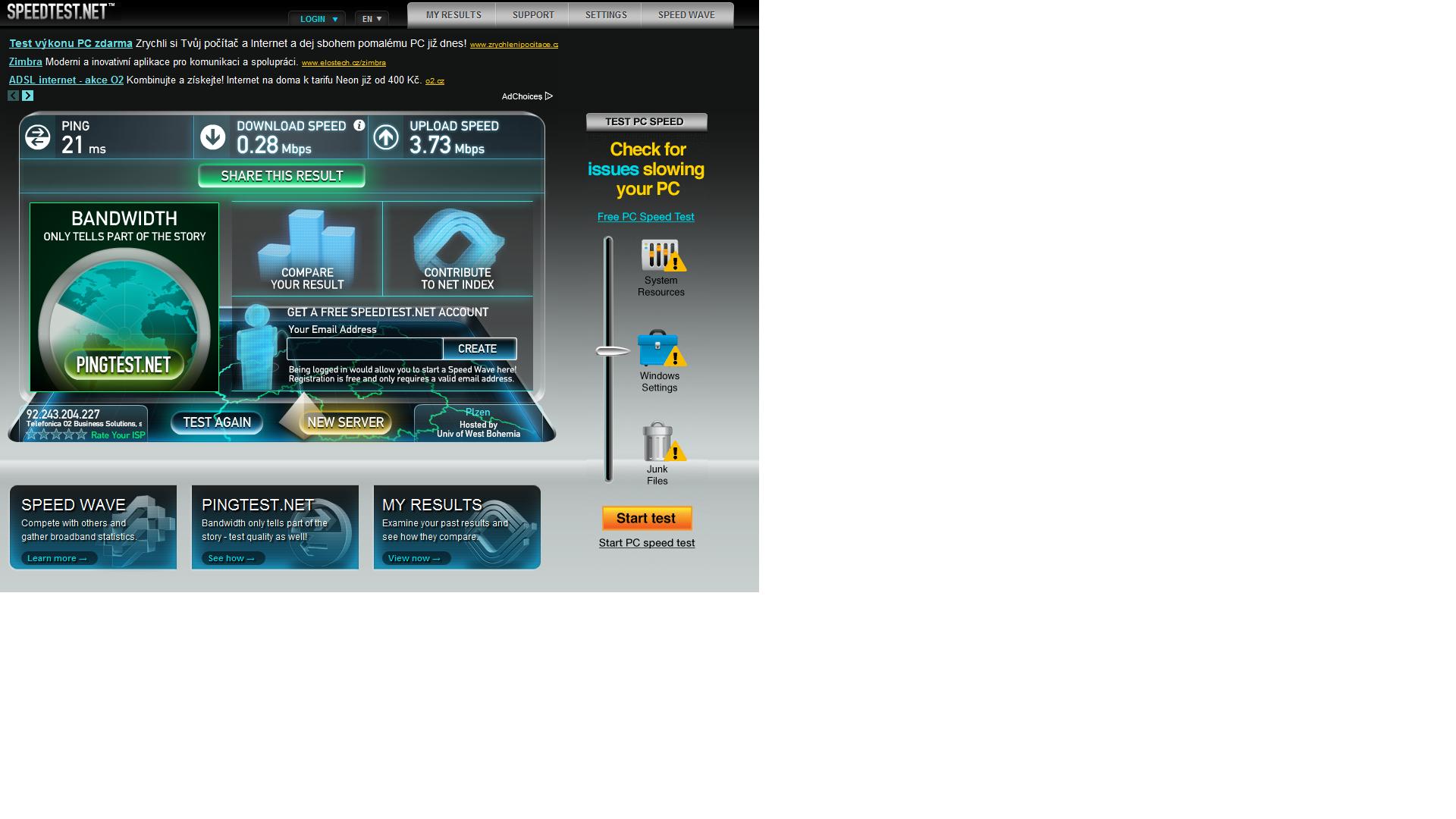Rate your ISP using the stars
1456x819 pixels.
56,435
